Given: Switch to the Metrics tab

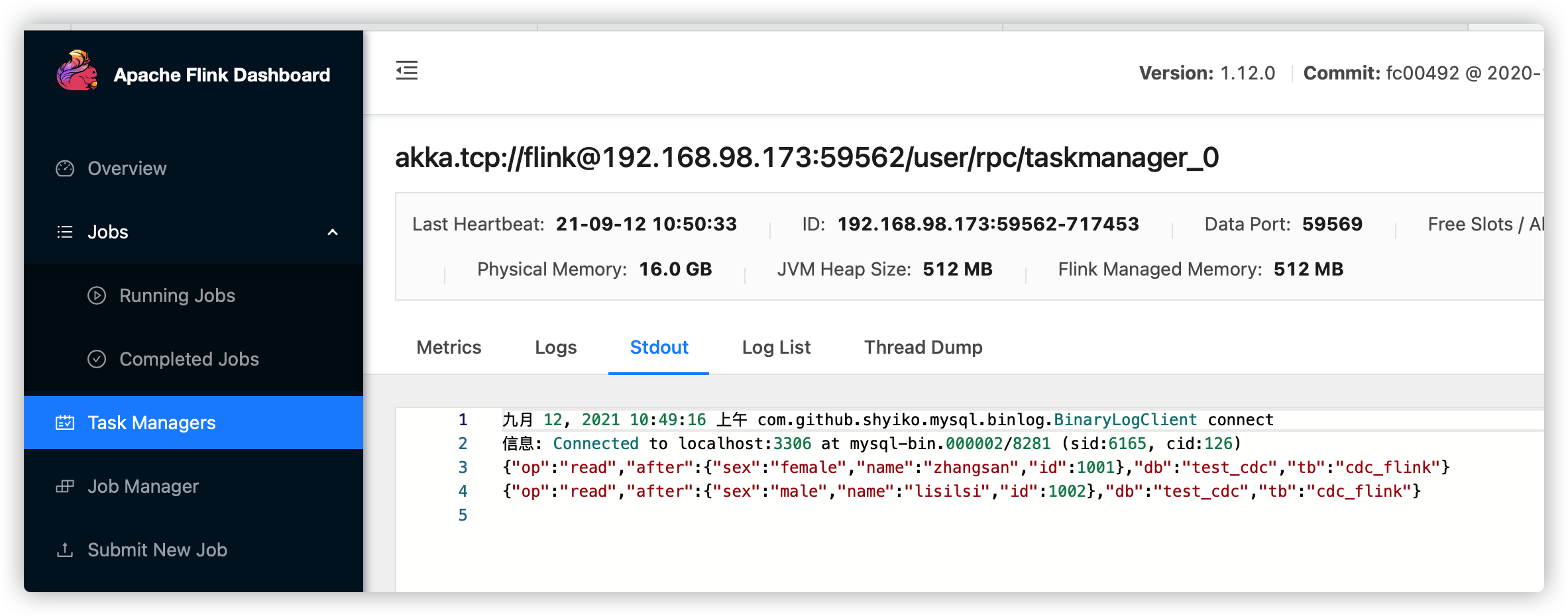Looking at the screenshot, I should tap(449, 347).
